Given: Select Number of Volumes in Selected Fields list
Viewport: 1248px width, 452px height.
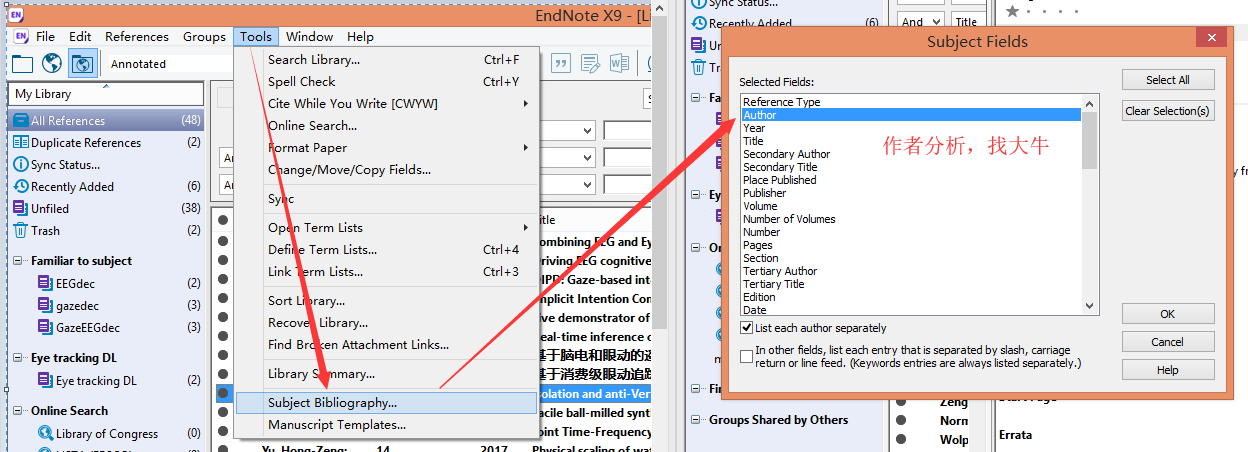Looking at the screenshot, I should pos(911,219).
